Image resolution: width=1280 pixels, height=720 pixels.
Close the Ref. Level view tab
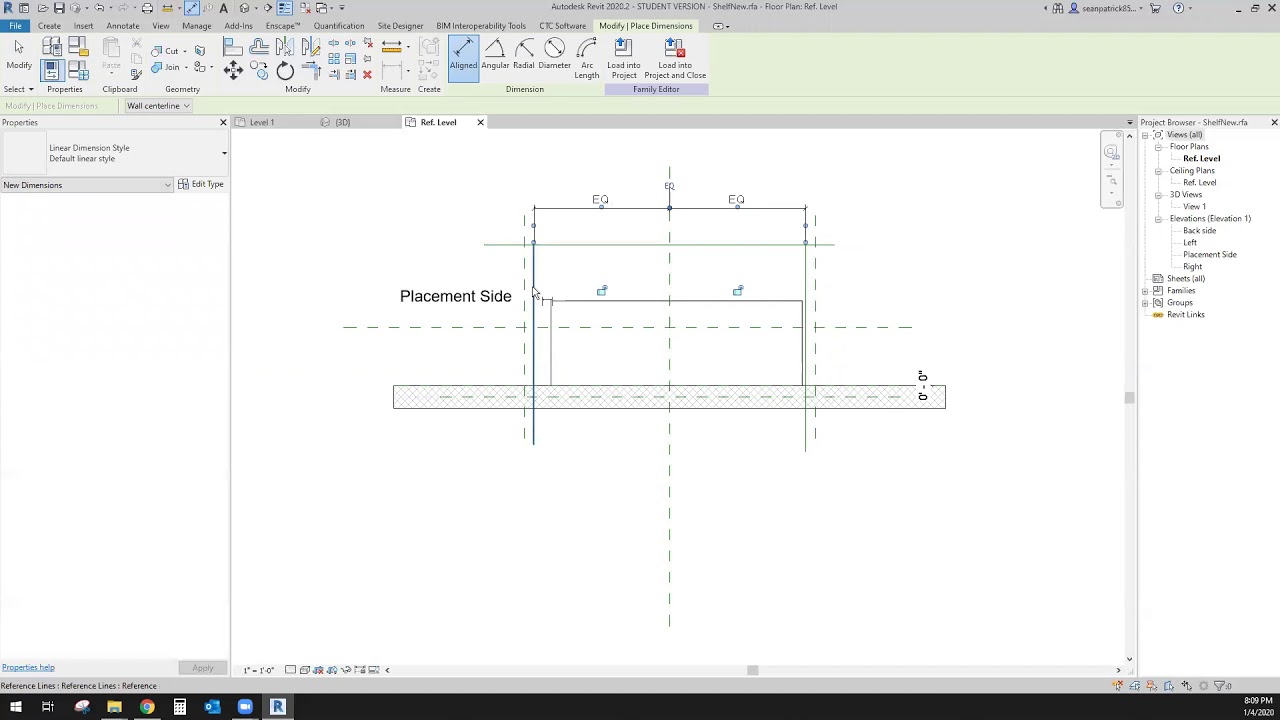pos(480,122)
